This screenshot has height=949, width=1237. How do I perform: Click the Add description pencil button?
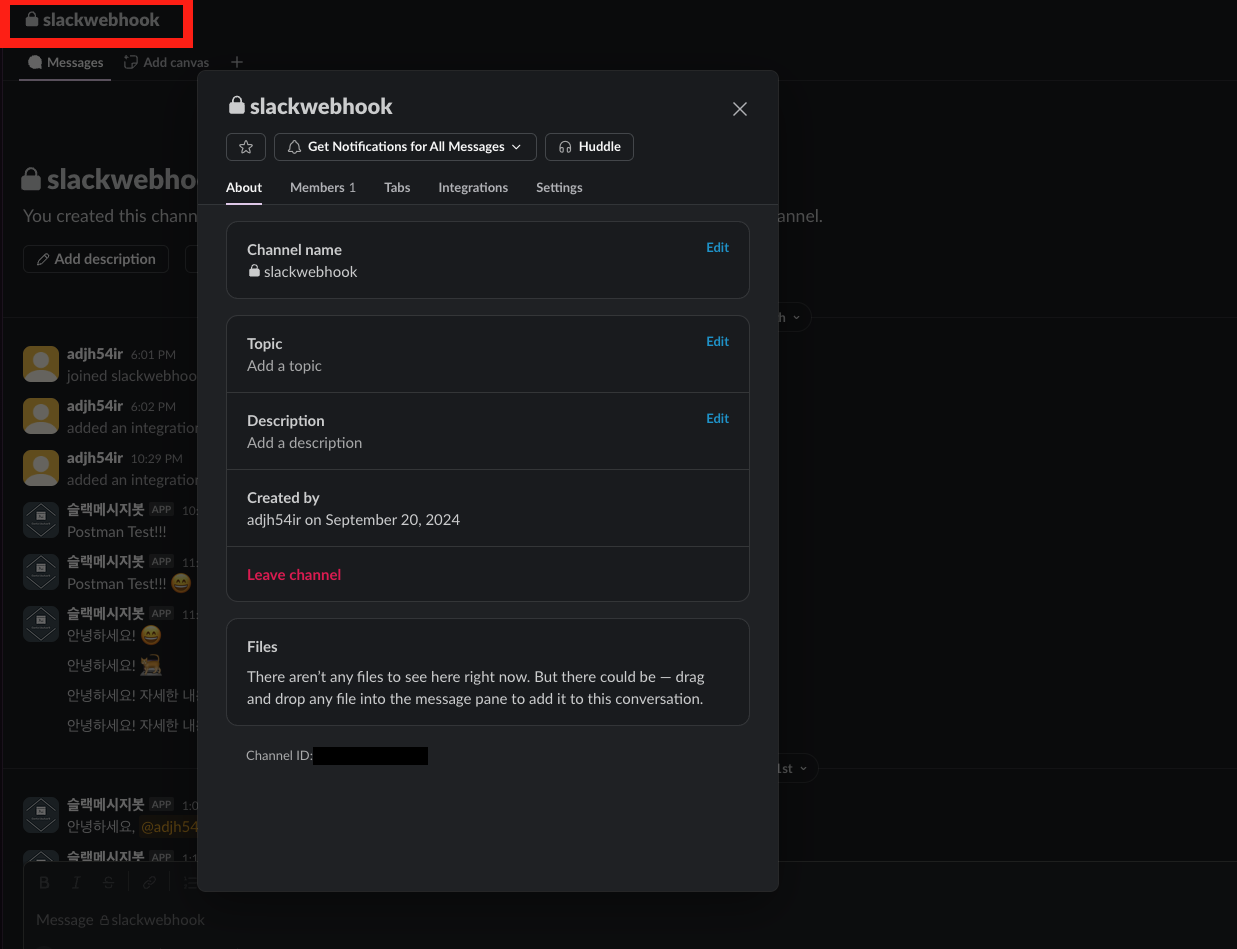[x=96, y=259]
